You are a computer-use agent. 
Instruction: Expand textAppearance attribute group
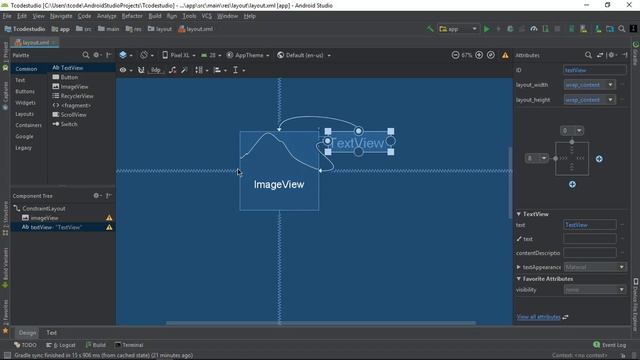[x=518, y=267]
